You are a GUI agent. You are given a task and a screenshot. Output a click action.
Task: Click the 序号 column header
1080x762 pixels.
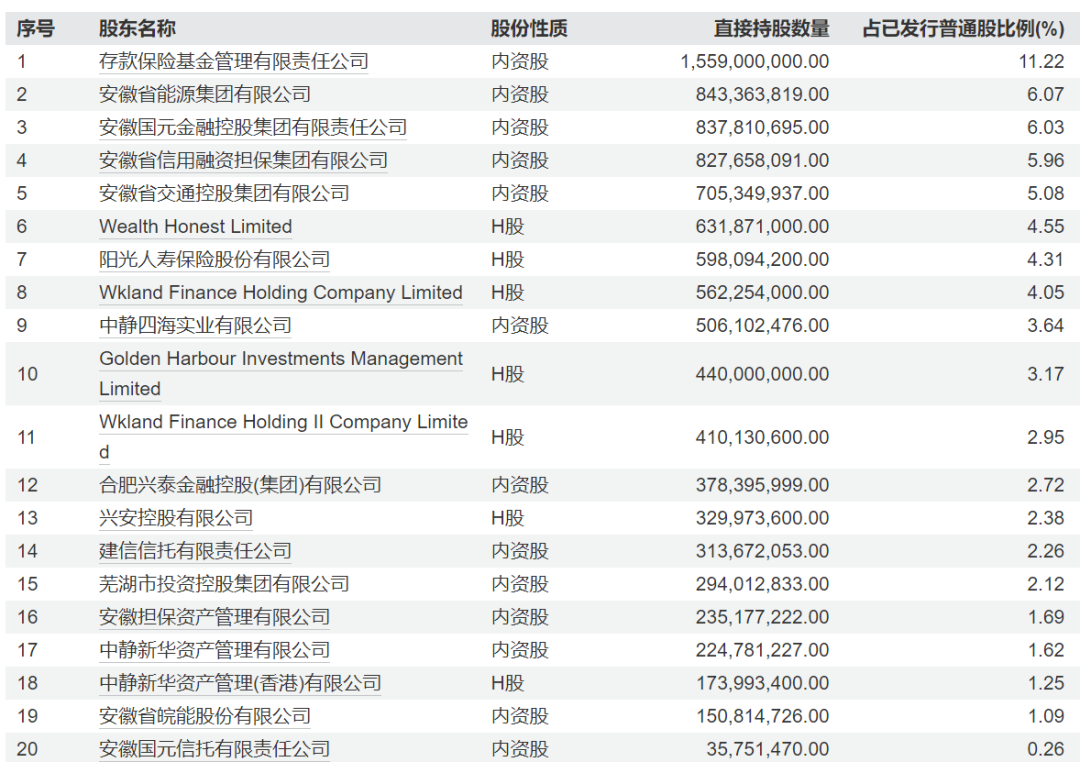tap(36, 29)
